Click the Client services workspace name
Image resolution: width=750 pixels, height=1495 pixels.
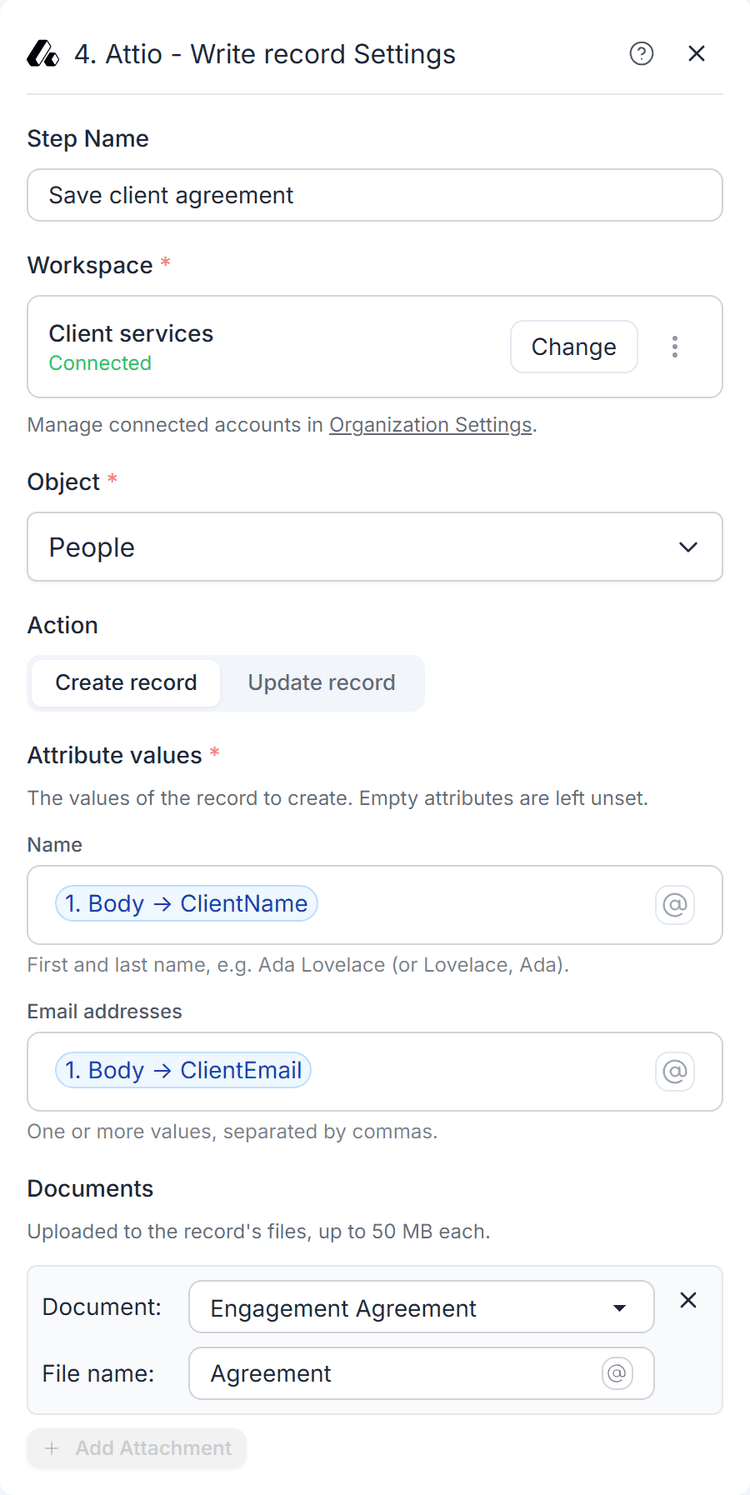(x=131, y=334)
